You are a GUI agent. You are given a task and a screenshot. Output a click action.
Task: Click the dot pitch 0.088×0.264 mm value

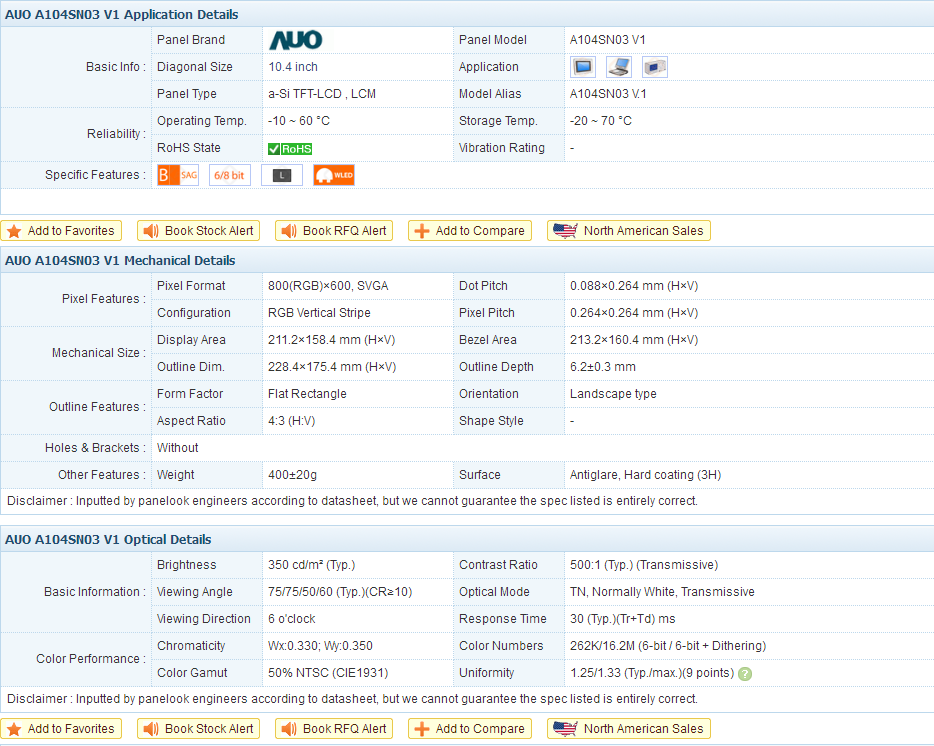[x=634, y=286]
